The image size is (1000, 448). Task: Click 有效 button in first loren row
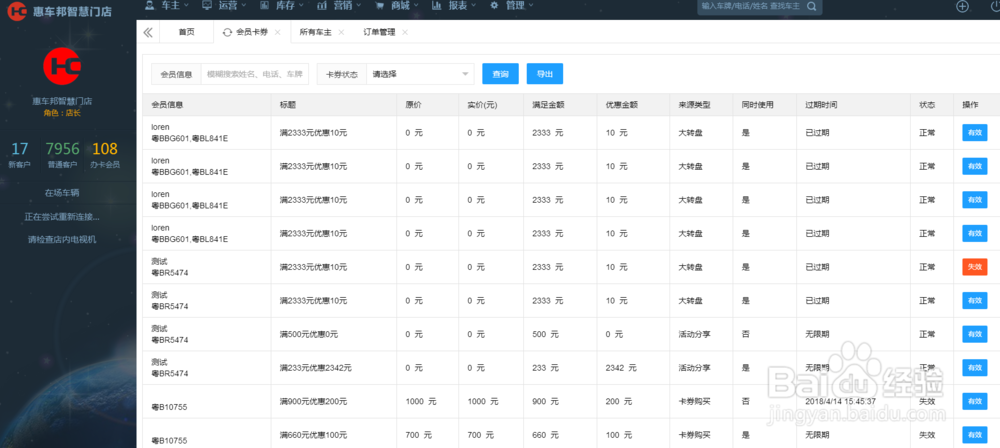[974, 133]
